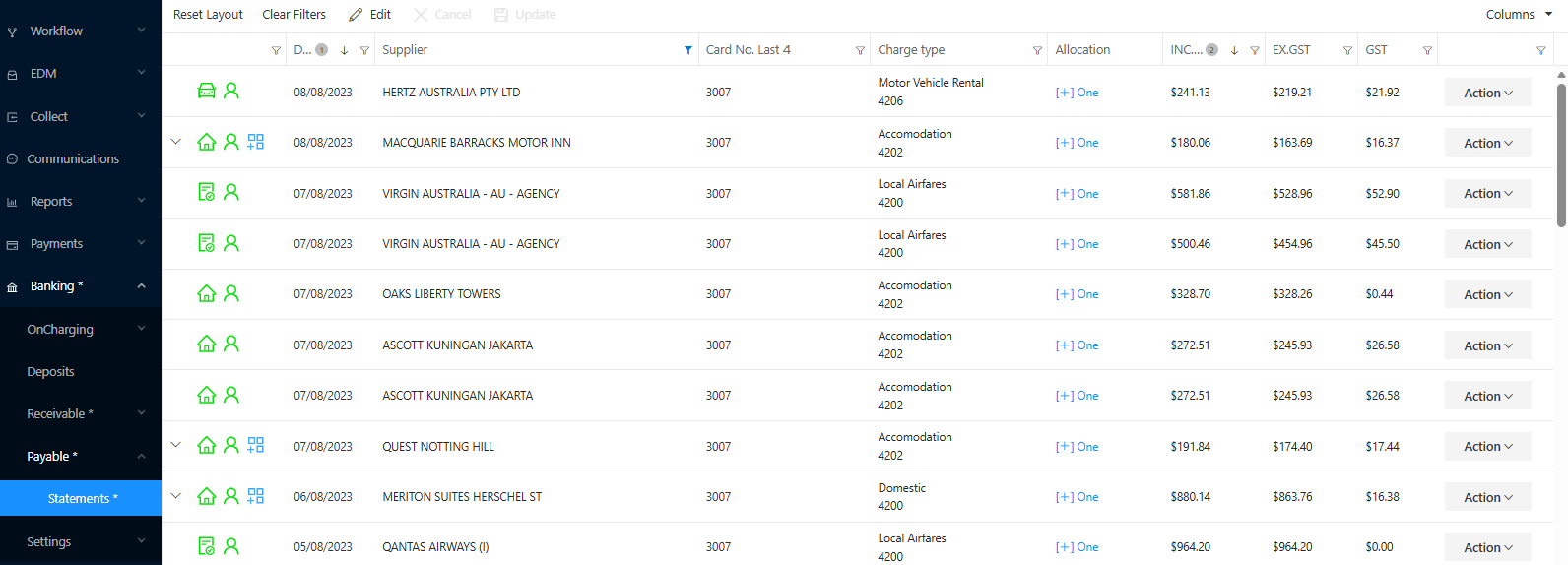Open Action dropdown for Oaks Liberty Towers
Viewport: 1568px width, 565px height.
tap(1487, 294)
